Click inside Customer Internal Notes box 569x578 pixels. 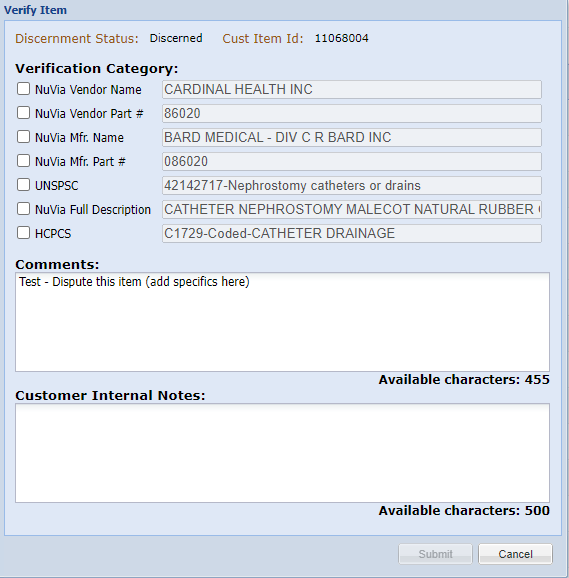coord(282,453)
